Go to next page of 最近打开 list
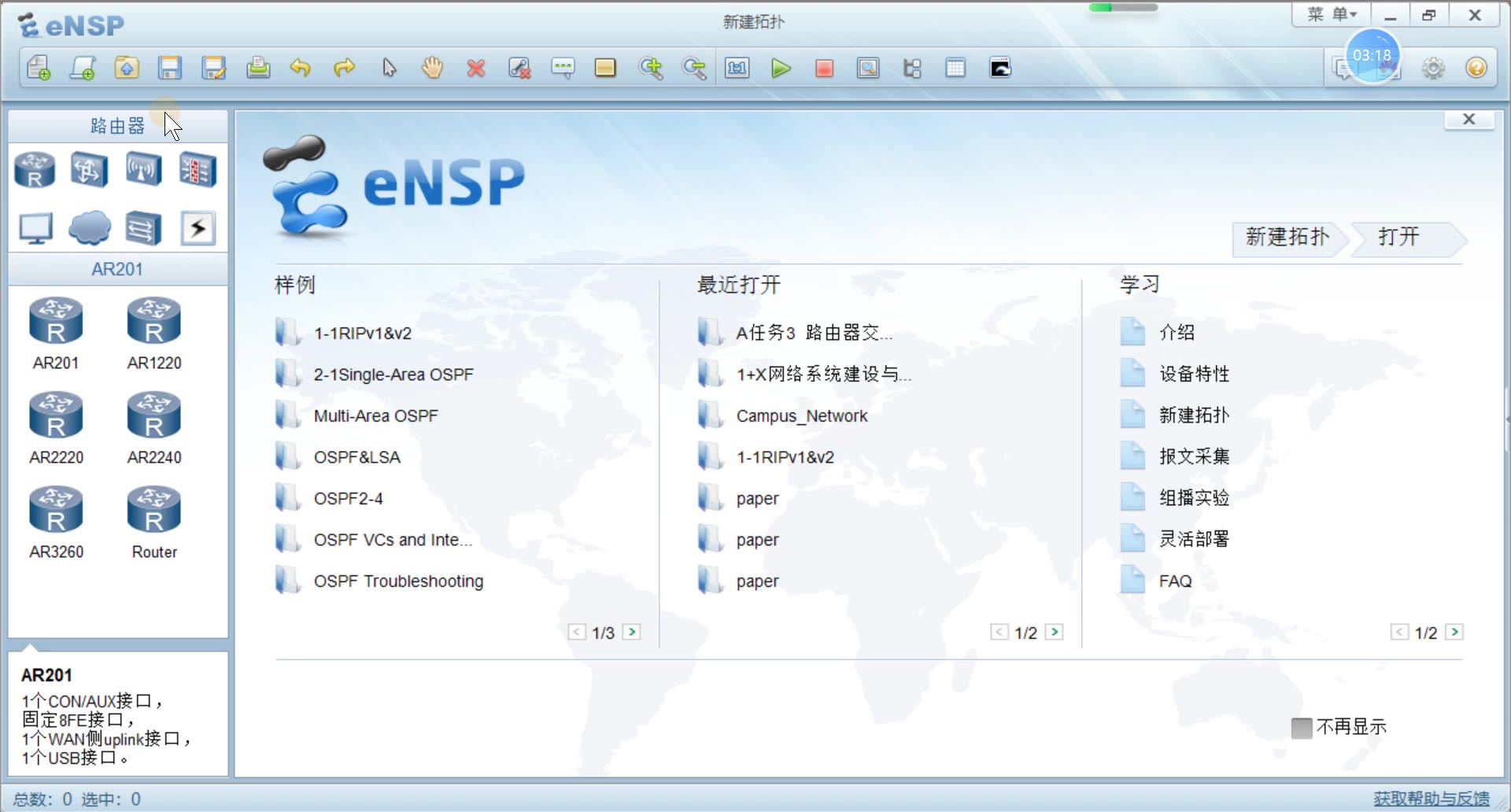The width and height of the screenshot is (1511, 812). [1055, 632]
